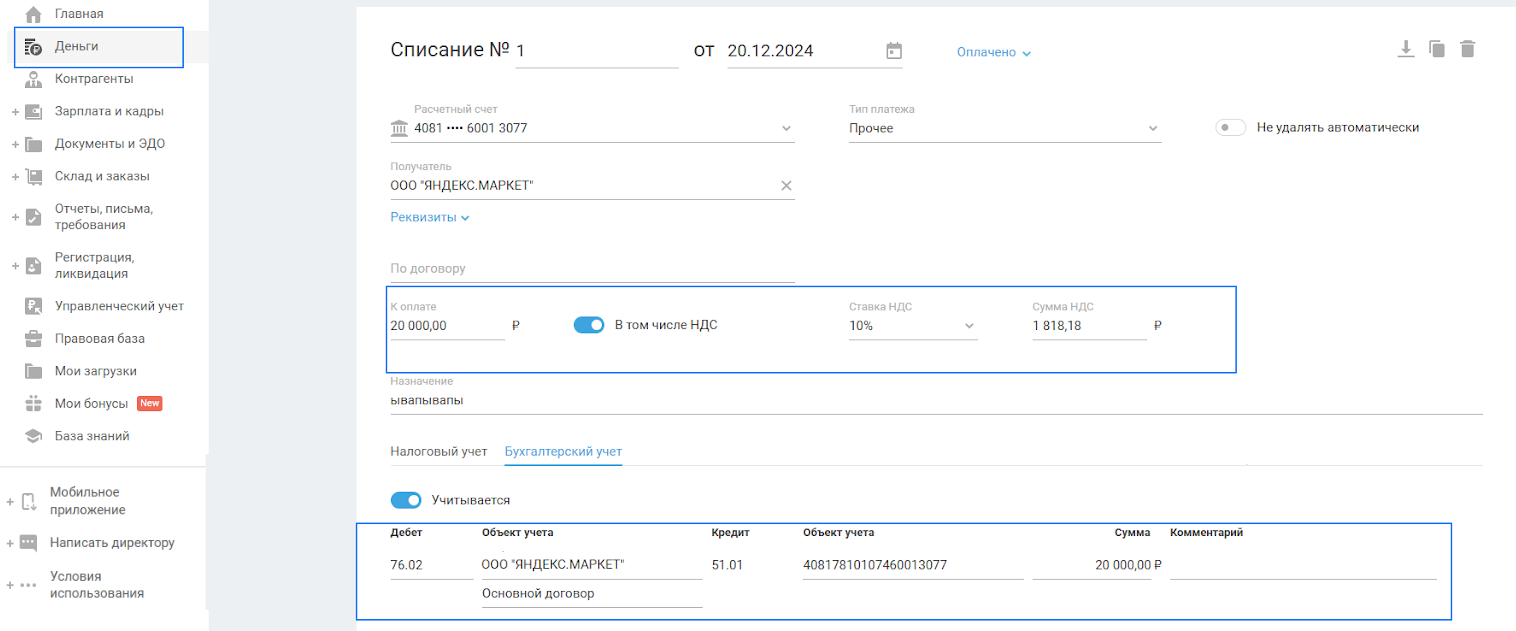Click the Главная home icon
The image size is (1516, 631).
point(33,15)
